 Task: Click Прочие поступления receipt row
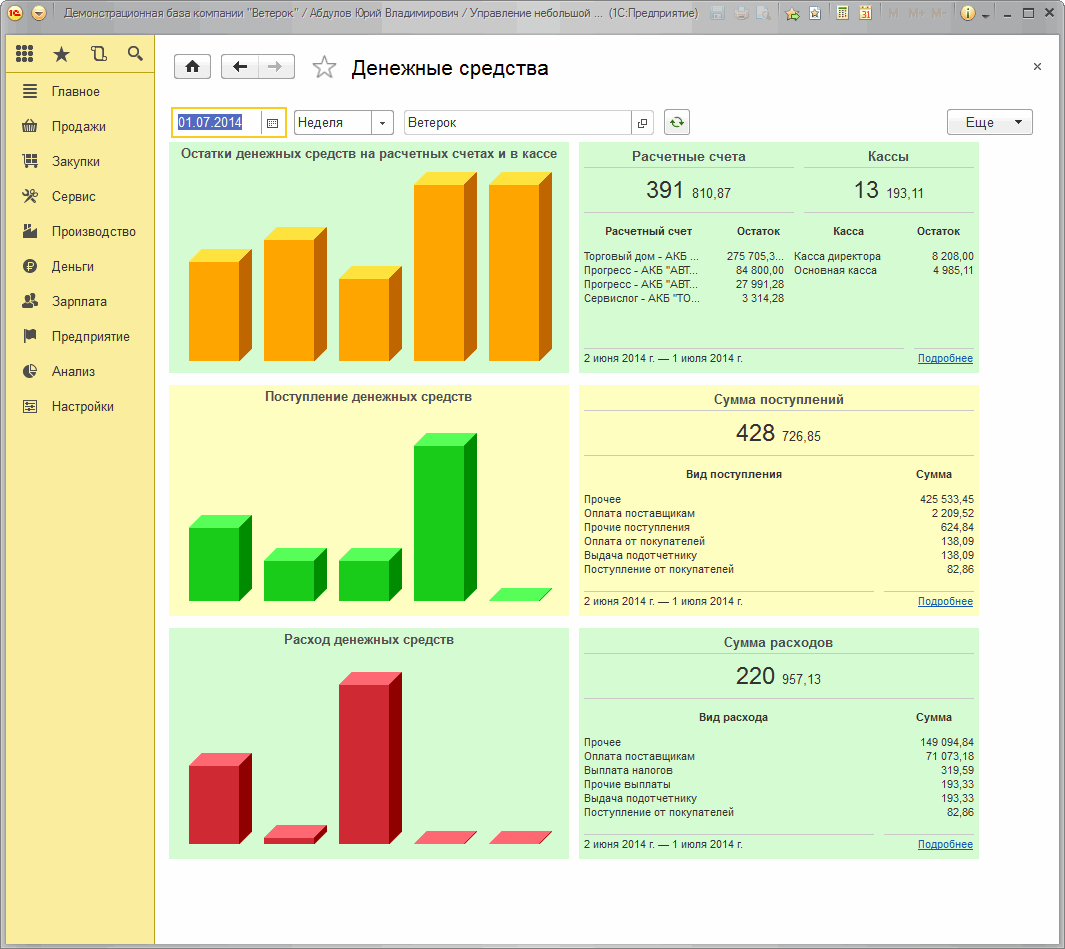(778, 527)
